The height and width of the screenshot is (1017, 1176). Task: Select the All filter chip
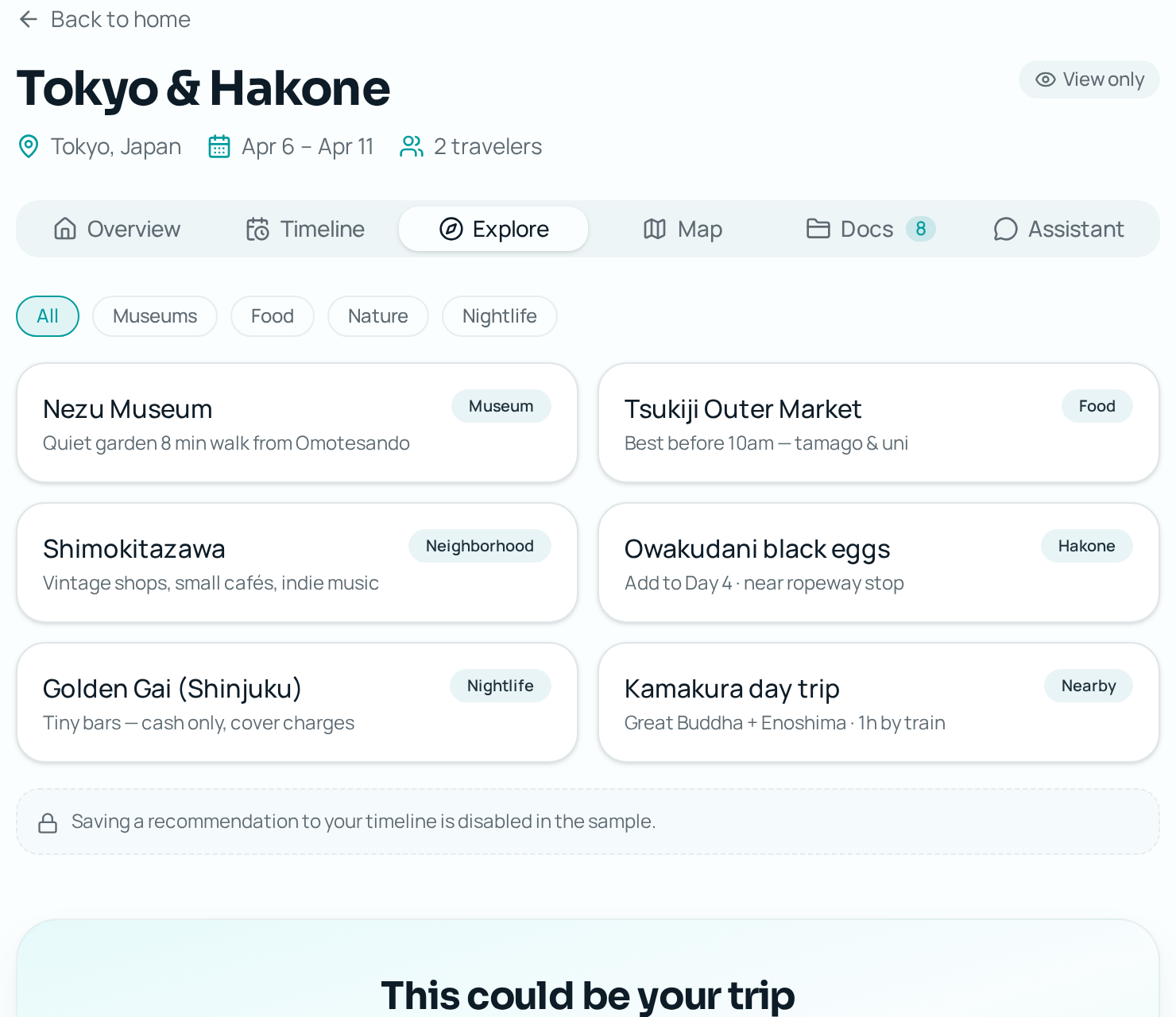click(48, 316)
